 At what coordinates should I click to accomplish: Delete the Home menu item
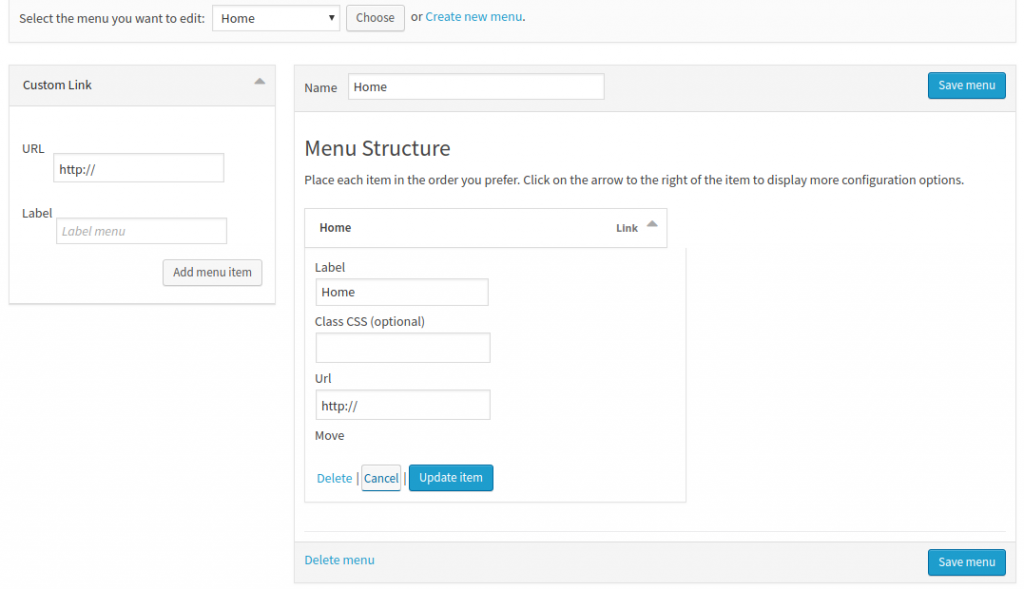coord(334,478)
